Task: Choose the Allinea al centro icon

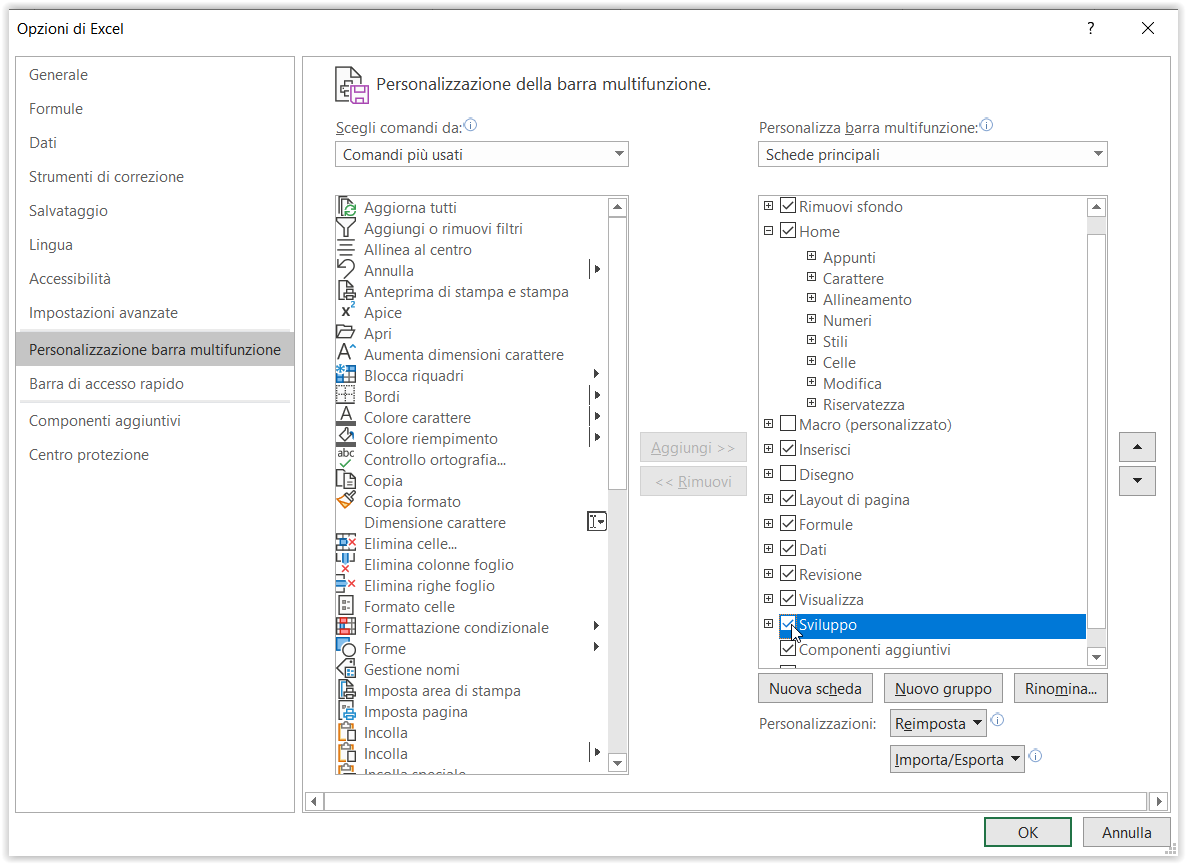Action: tap(346, 250)
